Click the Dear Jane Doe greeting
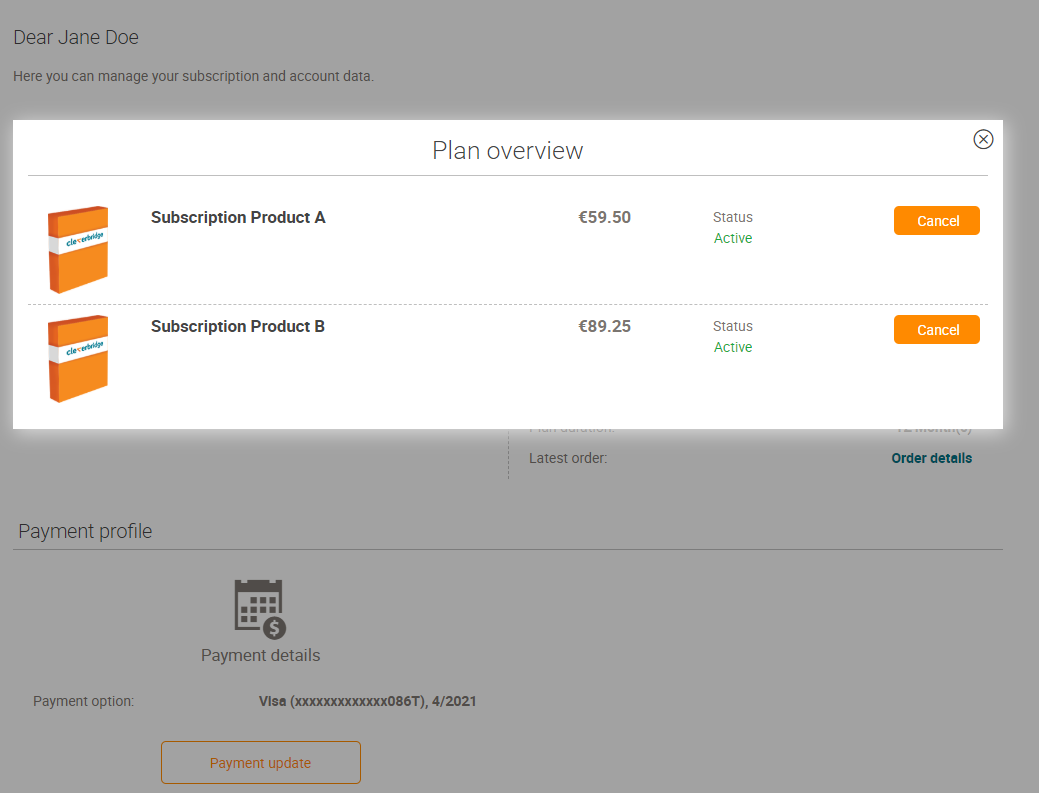Viewport: 1039px width, 793px height. pyautogui.click(x=76, y=38)
